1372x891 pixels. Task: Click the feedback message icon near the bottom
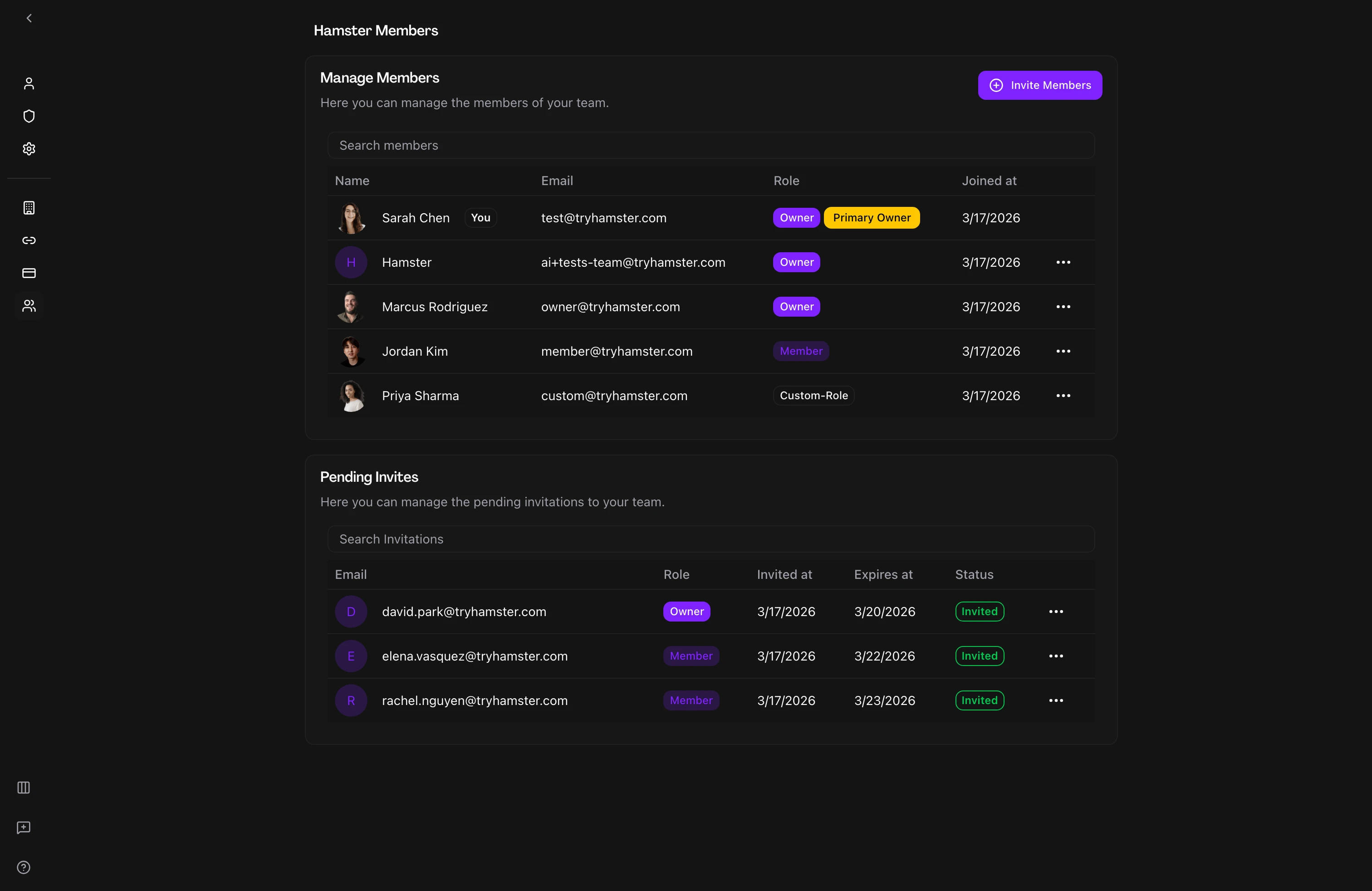pos(23,827)
